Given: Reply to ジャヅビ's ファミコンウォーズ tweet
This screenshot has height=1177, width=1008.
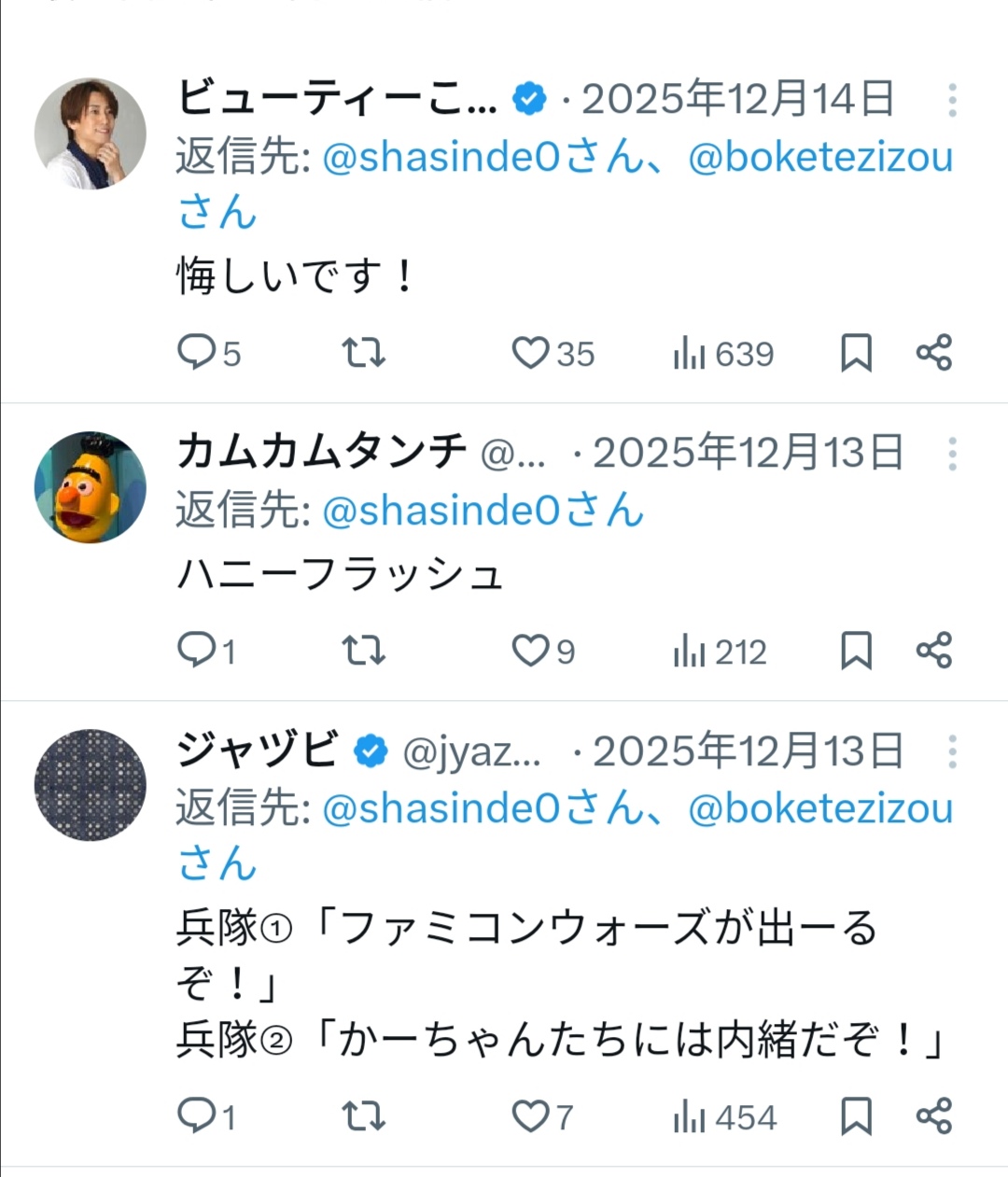Looking at the screenshot, I should 197,1115.
